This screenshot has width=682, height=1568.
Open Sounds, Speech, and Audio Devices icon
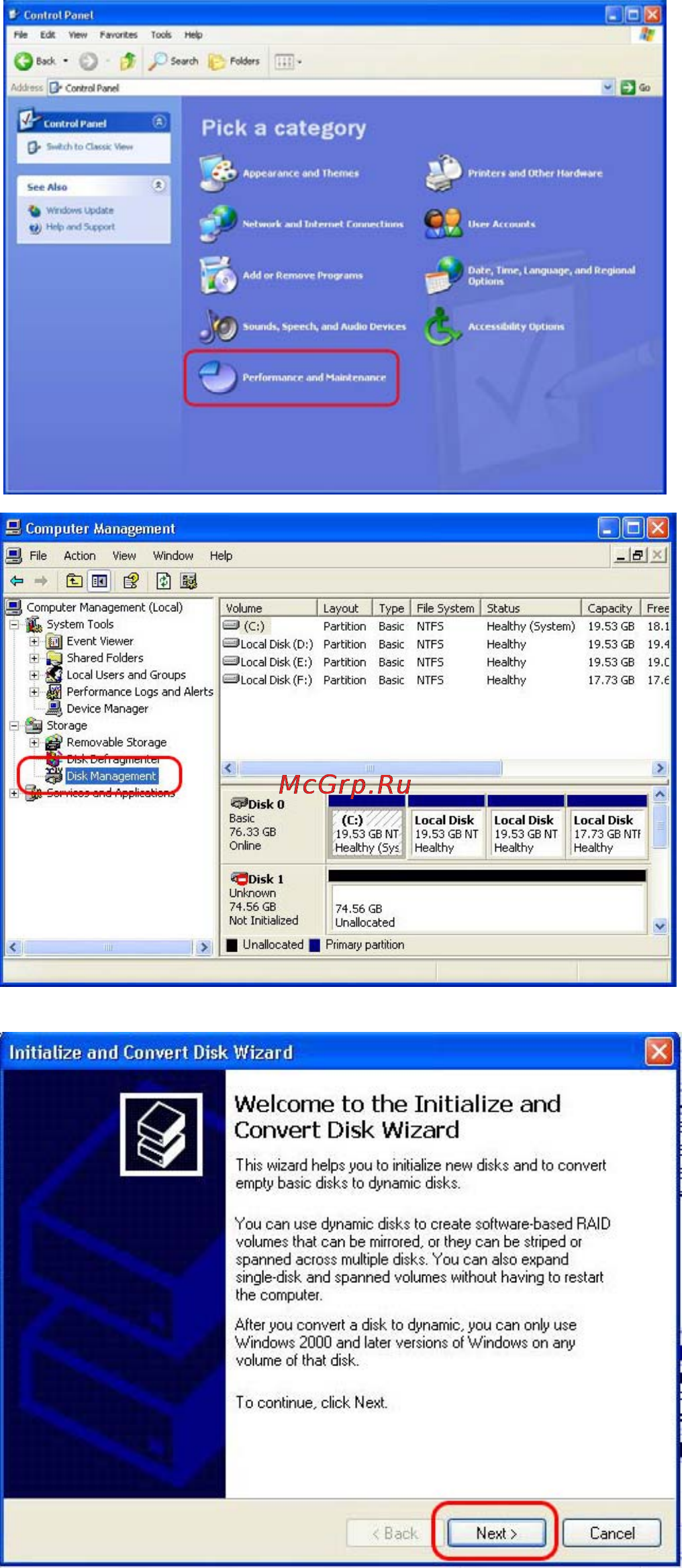click(x=218, y=326)
